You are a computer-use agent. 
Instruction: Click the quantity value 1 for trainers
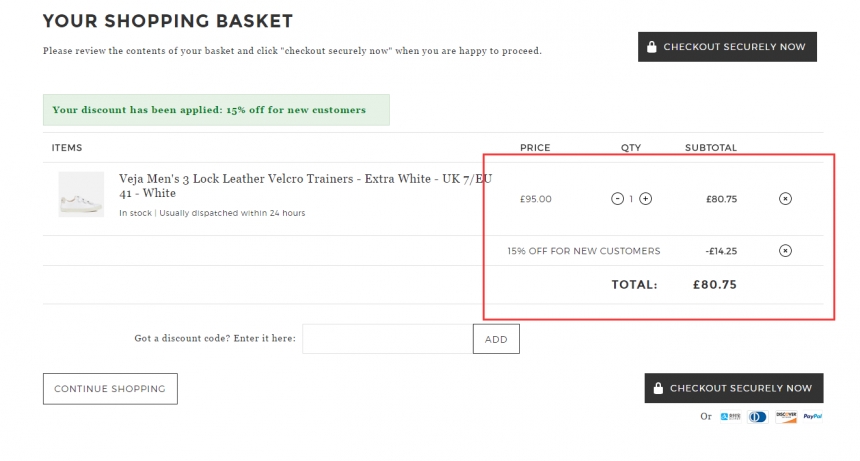(631, 199)
